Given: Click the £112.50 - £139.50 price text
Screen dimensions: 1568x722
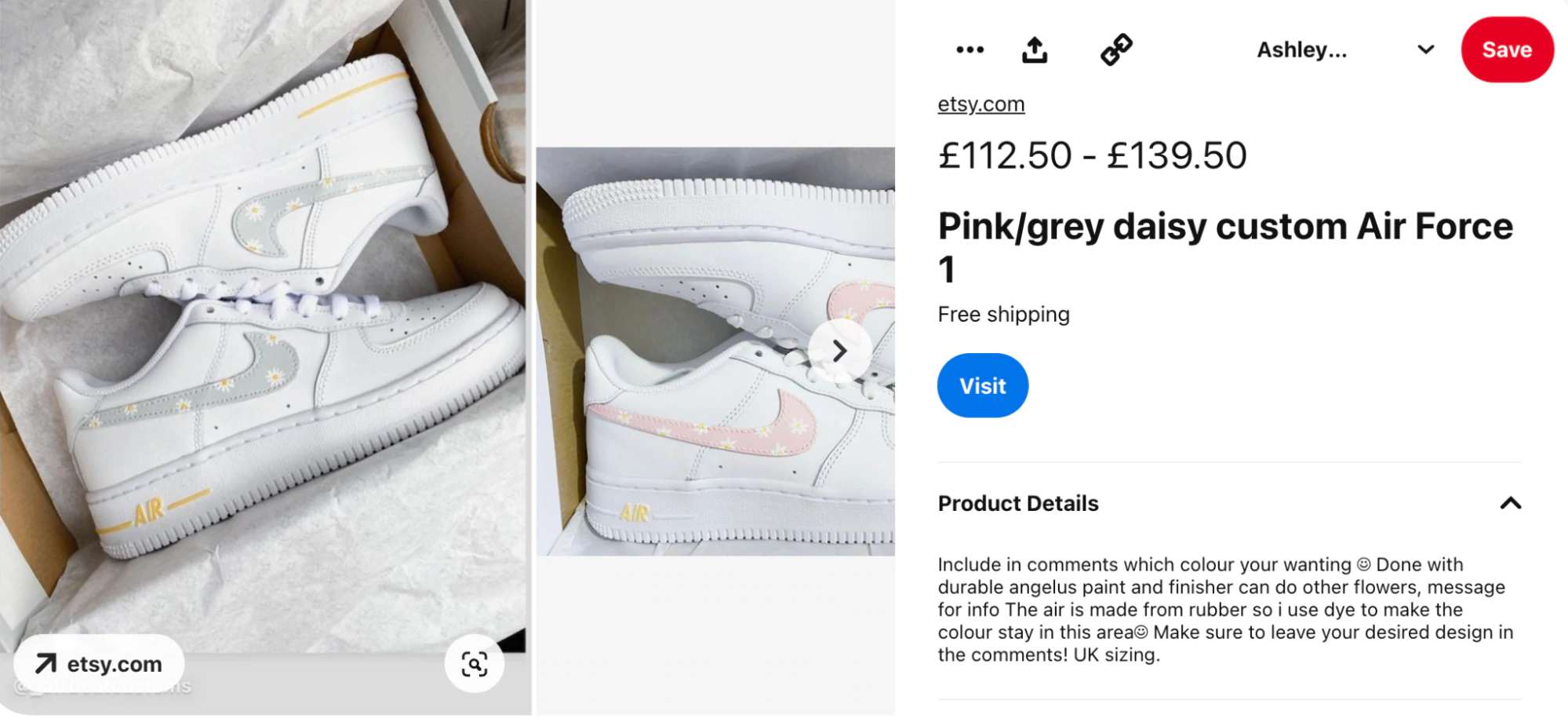Looking at the screenshot, I should click(x=1092, y=155).
